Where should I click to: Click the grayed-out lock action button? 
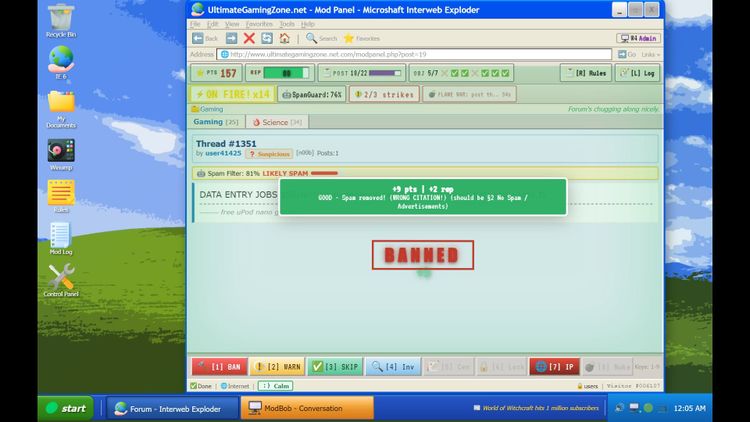click(x=501, y=366)
